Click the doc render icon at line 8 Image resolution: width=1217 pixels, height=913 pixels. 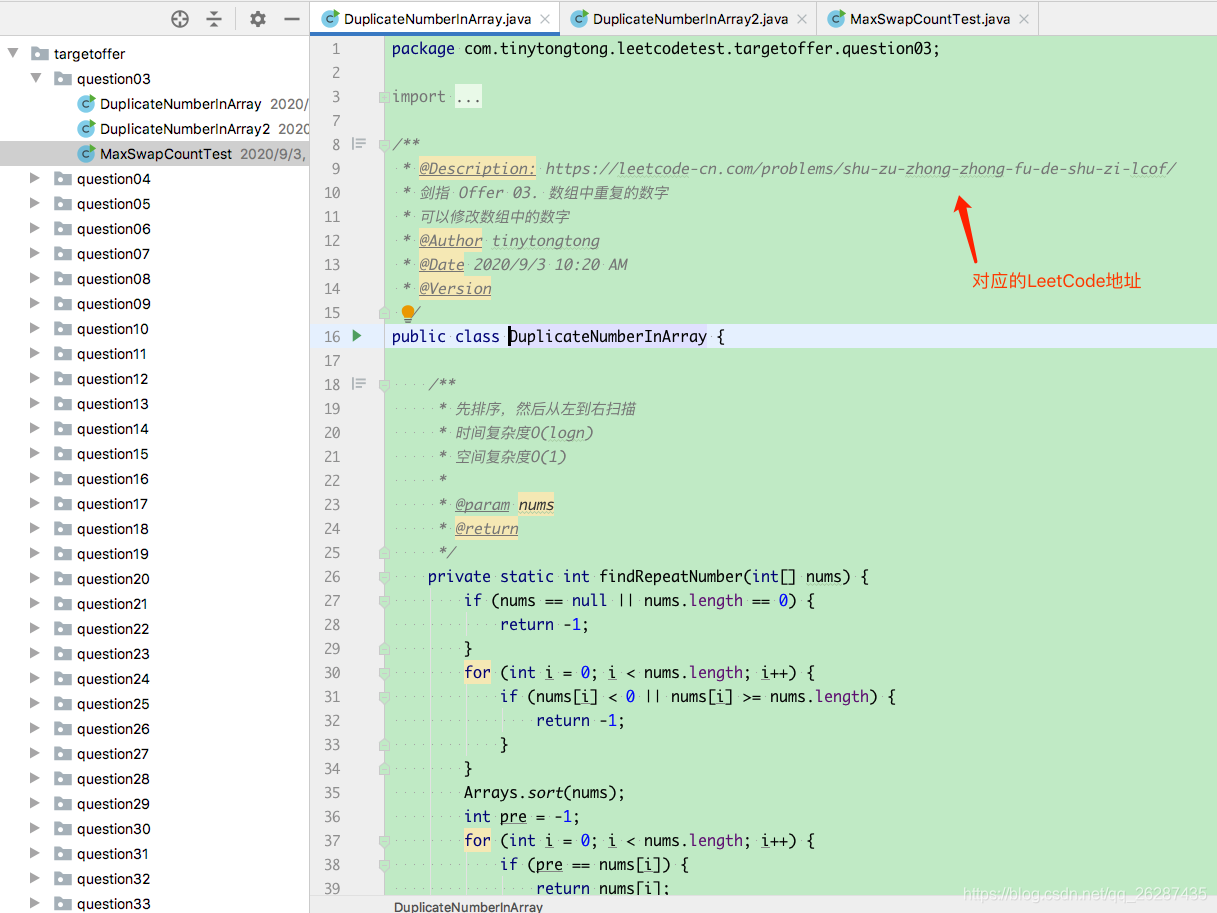tap(359, 144)
